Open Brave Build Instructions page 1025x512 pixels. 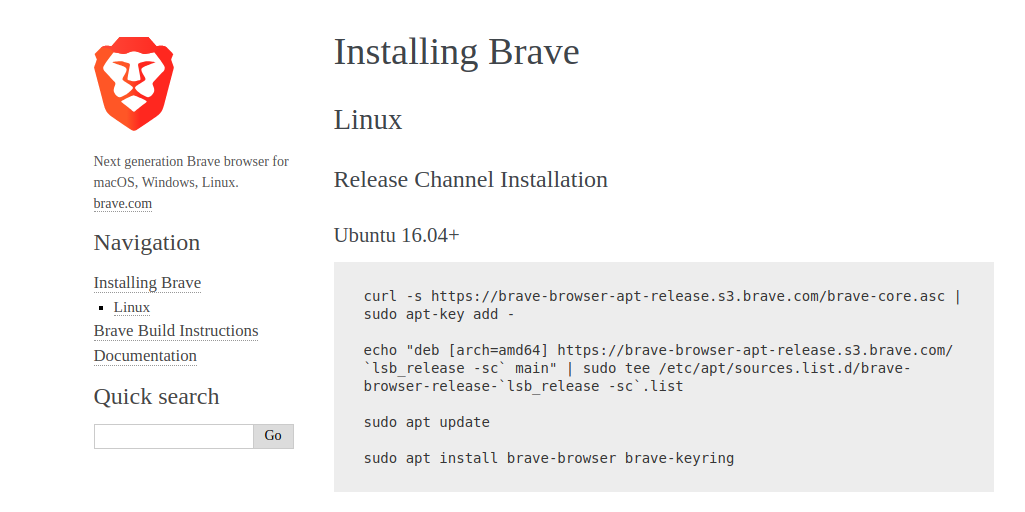coord(176,331)
